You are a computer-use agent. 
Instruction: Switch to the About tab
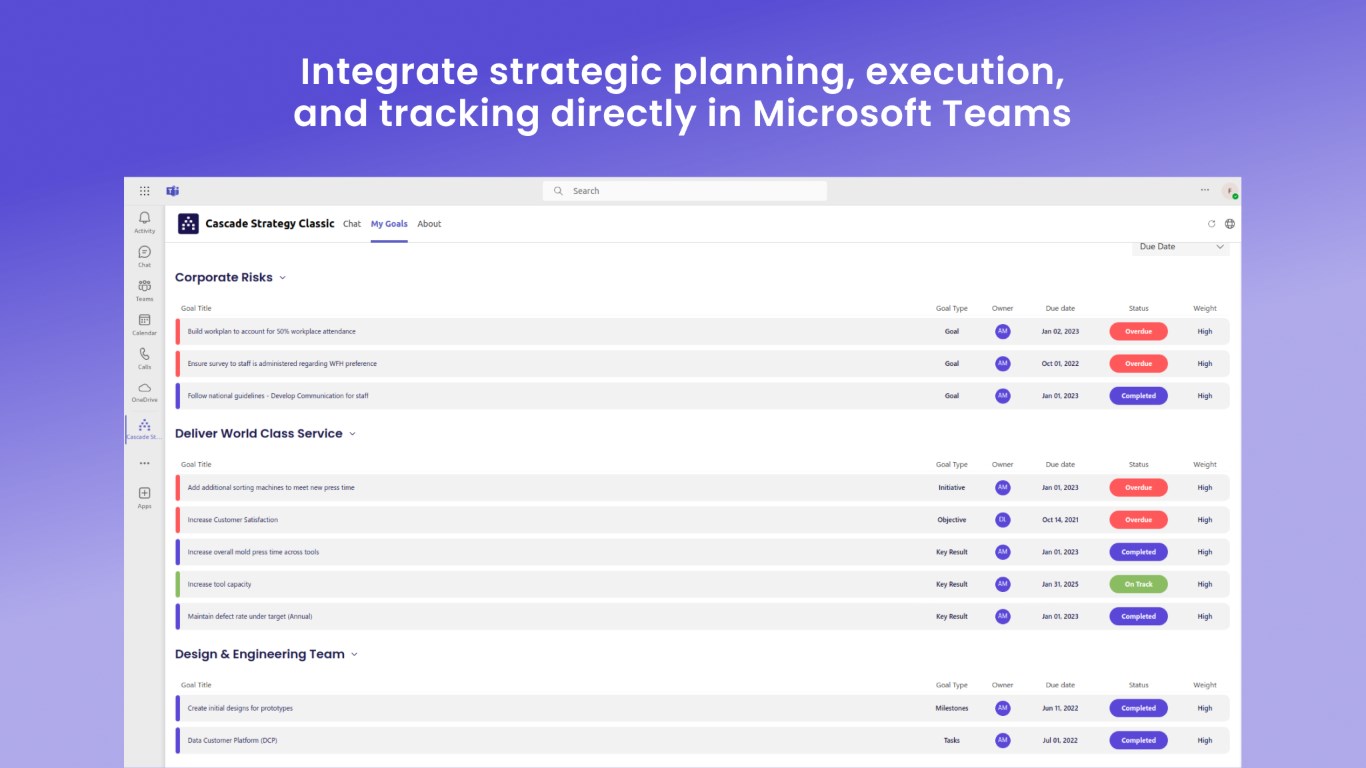click(x=429, y=224)
